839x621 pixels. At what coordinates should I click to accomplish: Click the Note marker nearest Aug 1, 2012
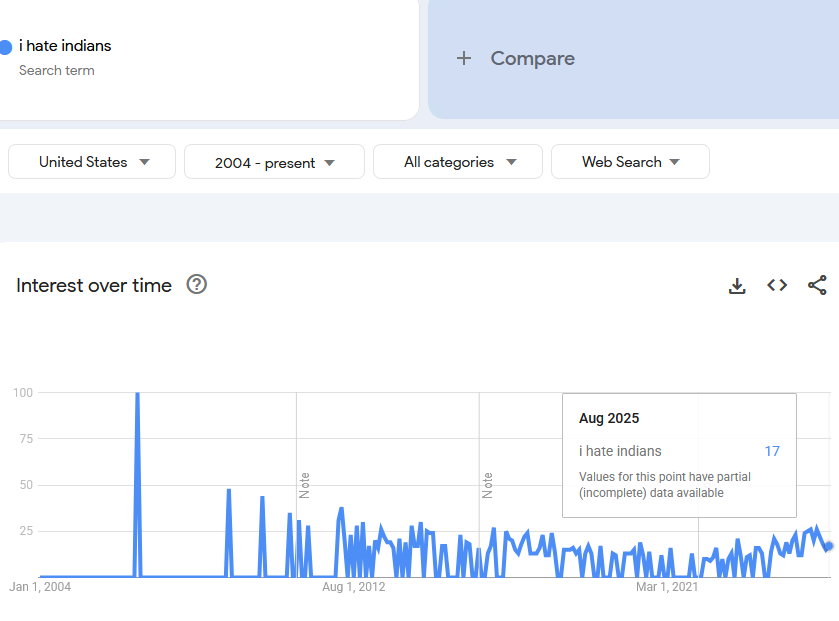(305, 485)
